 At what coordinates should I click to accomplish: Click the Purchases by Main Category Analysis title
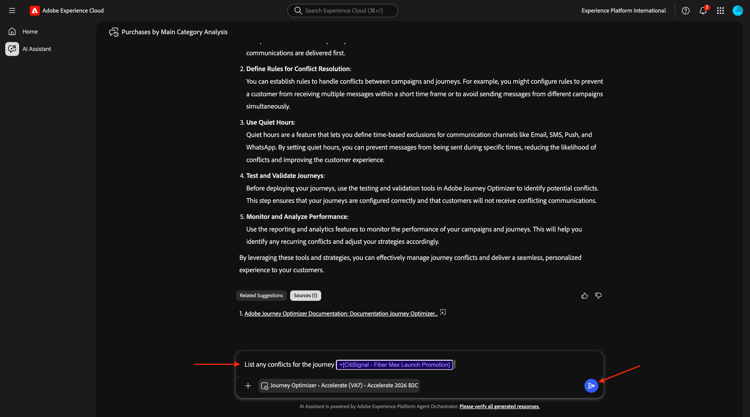click(175, 32)
